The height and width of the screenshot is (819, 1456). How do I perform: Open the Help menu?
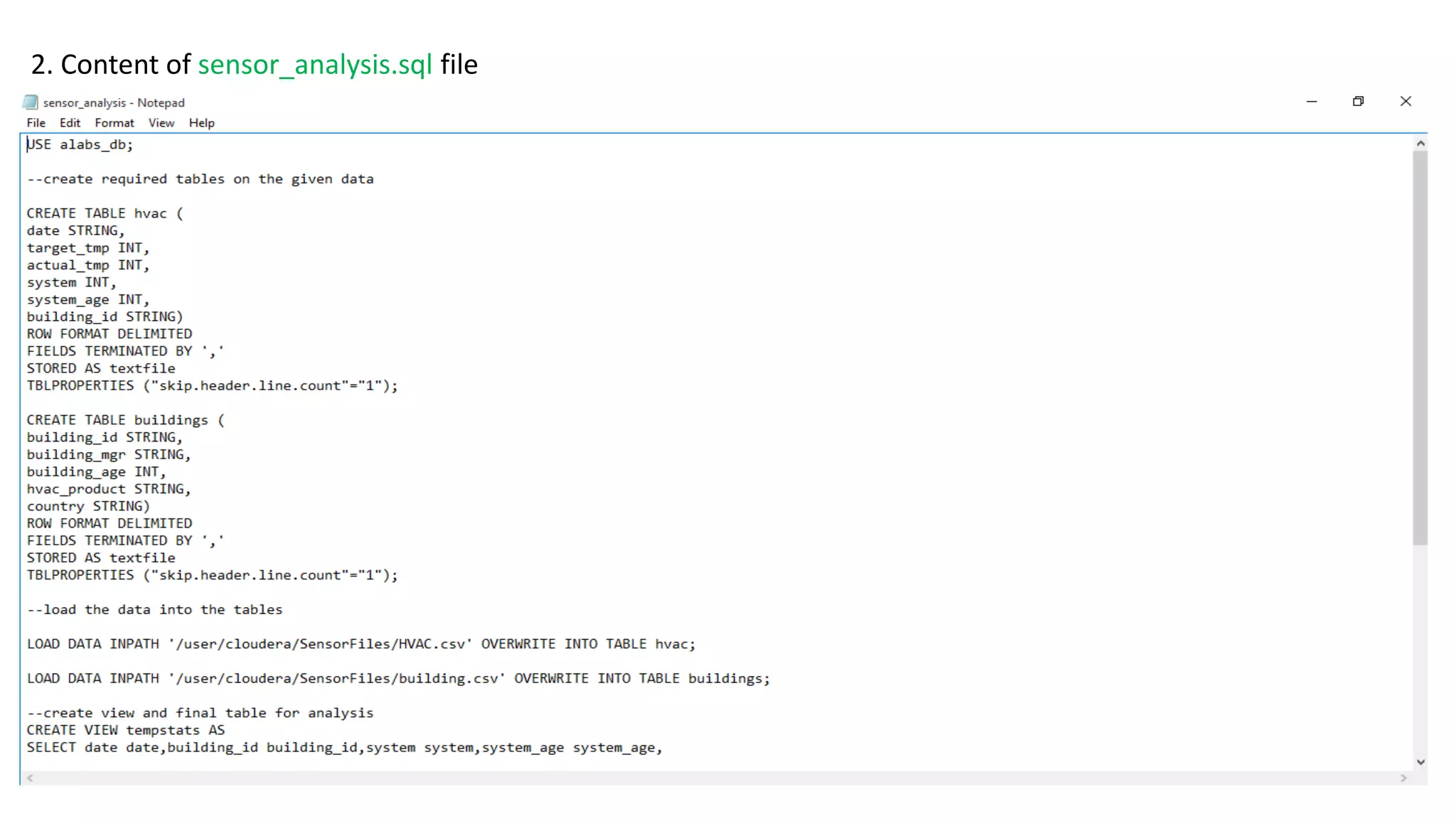pos(202,123)
